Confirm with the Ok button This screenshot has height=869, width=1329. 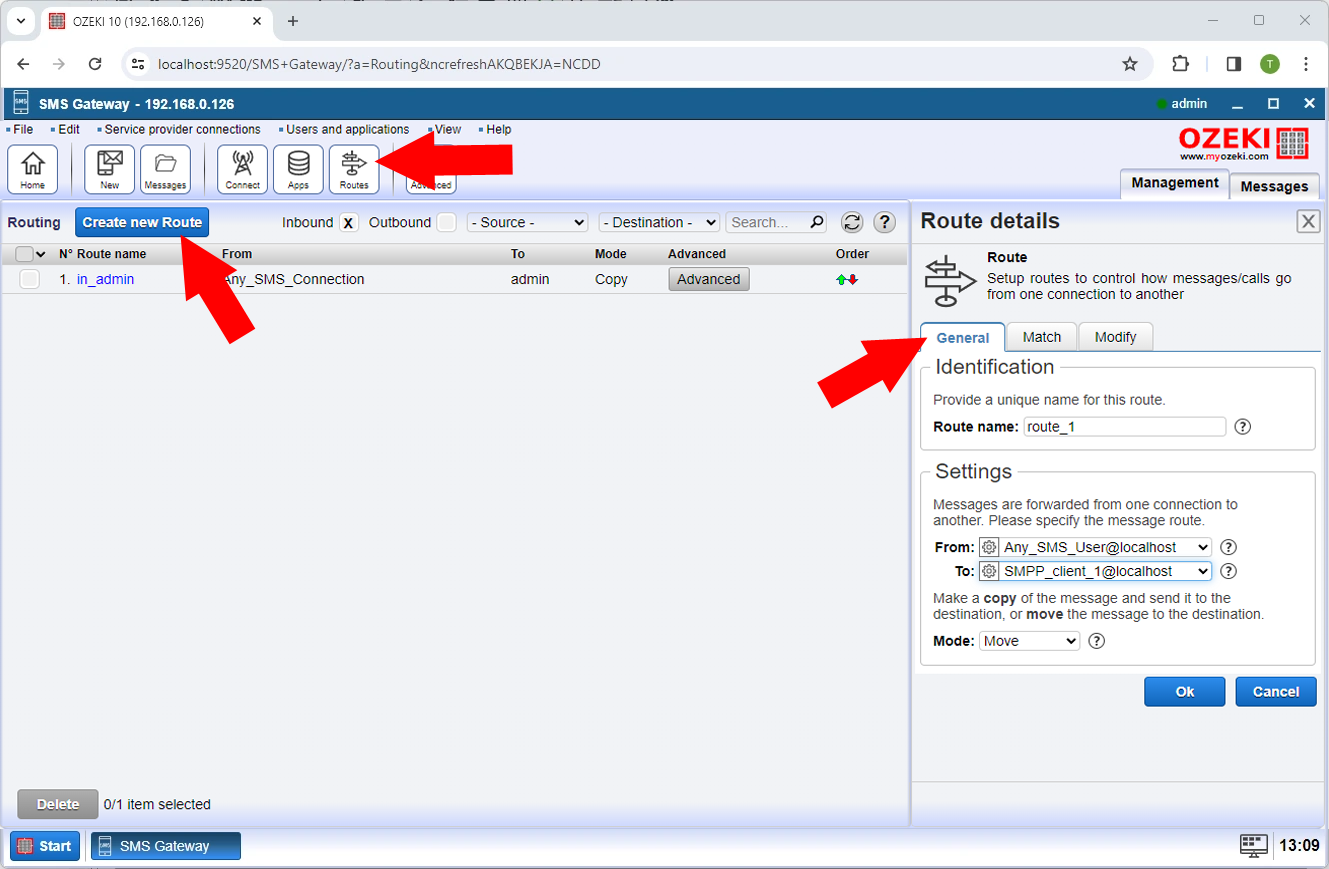coord(1185,692)
